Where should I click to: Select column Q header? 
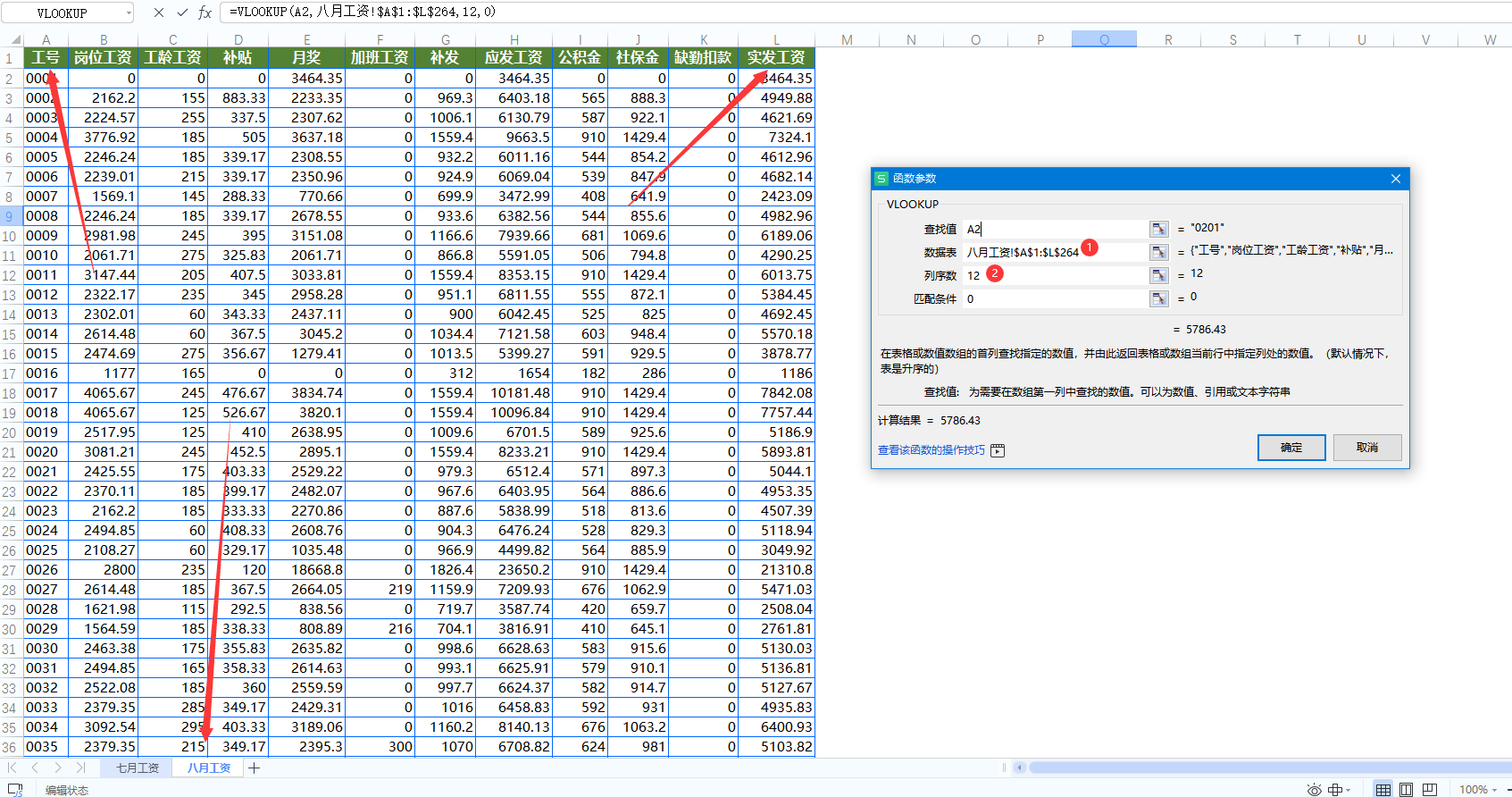click(1104, 39)
